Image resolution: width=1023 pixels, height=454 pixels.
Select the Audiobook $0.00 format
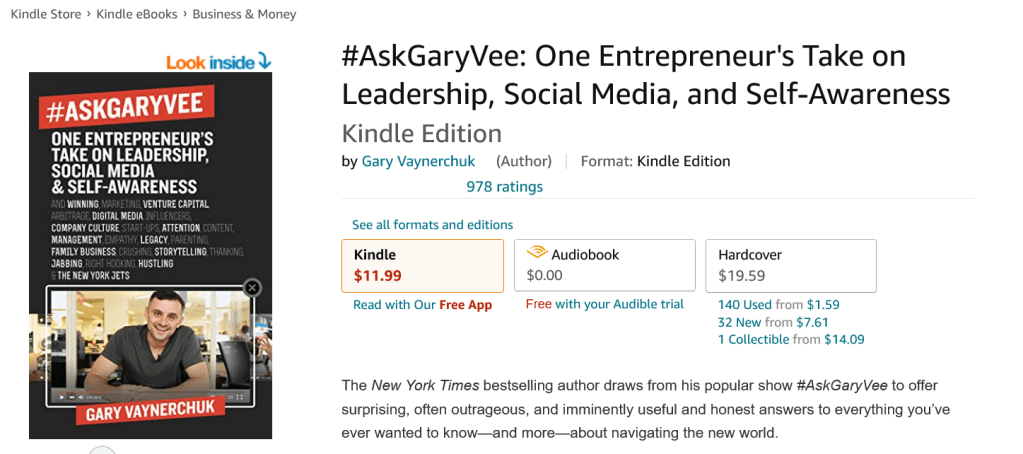[604, 265]
